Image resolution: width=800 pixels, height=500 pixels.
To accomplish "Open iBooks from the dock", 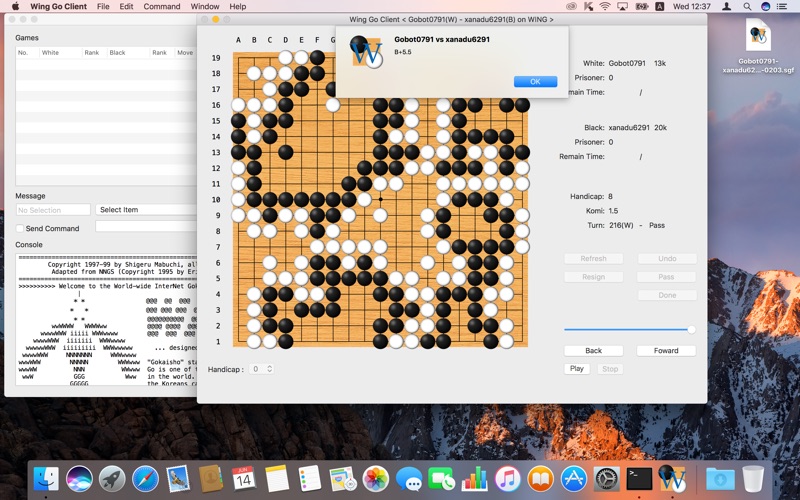I will [x=540, y=479].
